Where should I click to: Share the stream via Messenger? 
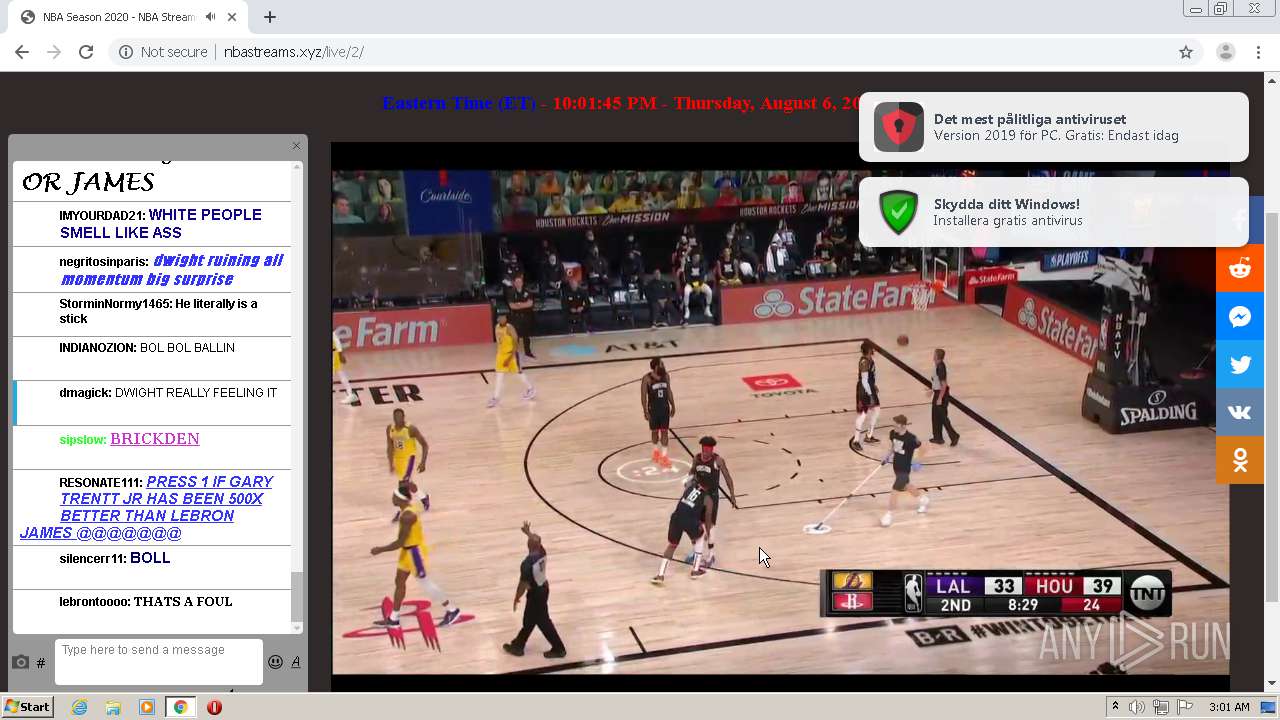coord(1240,317)
